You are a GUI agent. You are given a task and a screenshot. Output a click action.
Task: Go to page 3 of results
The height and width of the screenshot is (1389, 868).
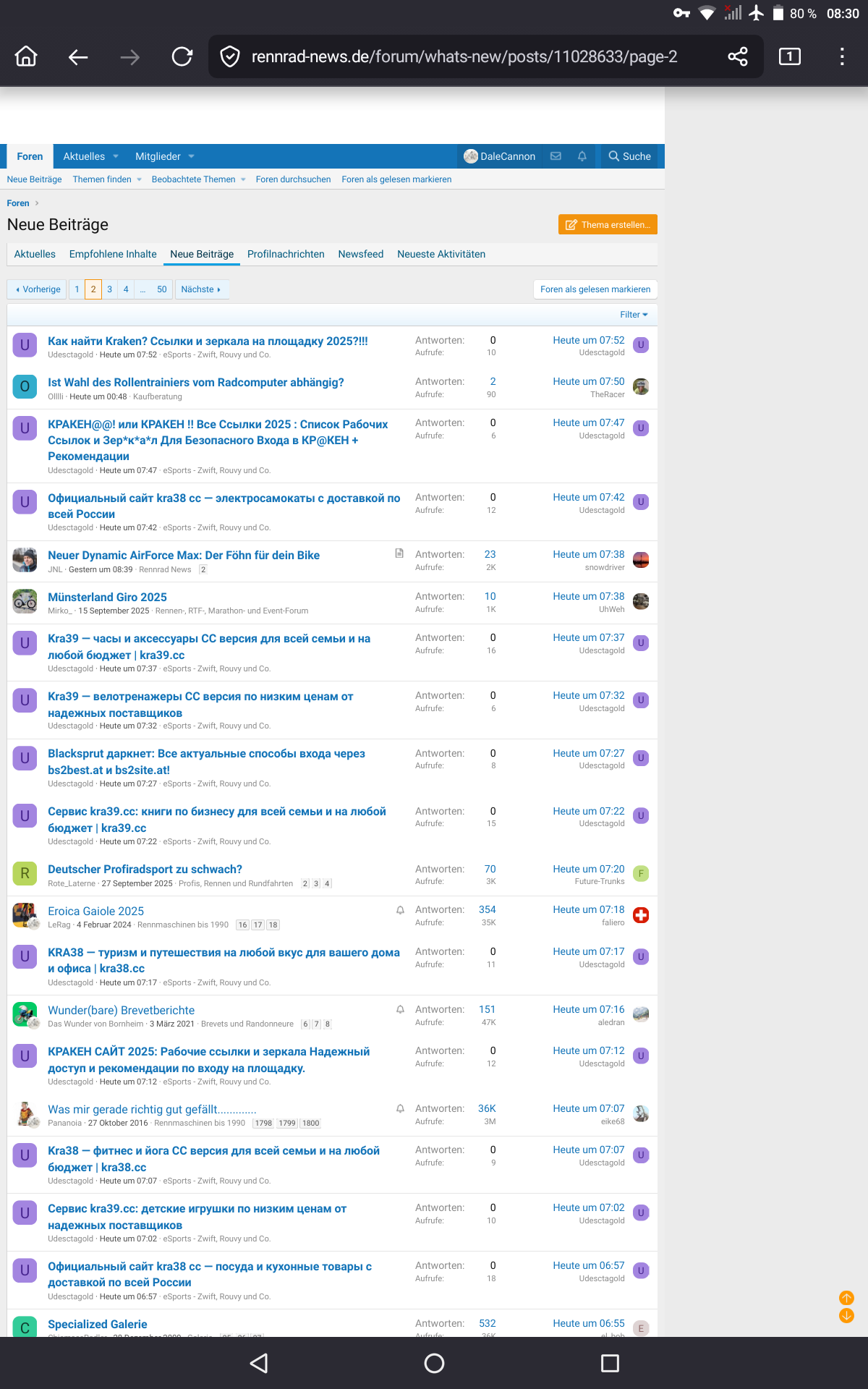pyautogui.click(x=109, y=289)
